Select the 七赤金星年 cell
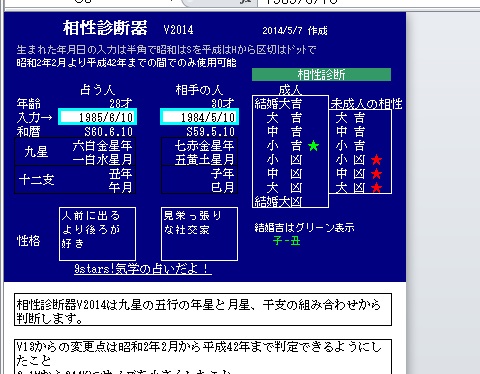Image resolution: width=480 pixels, height=374 pixels. click(x=204, y=145)
